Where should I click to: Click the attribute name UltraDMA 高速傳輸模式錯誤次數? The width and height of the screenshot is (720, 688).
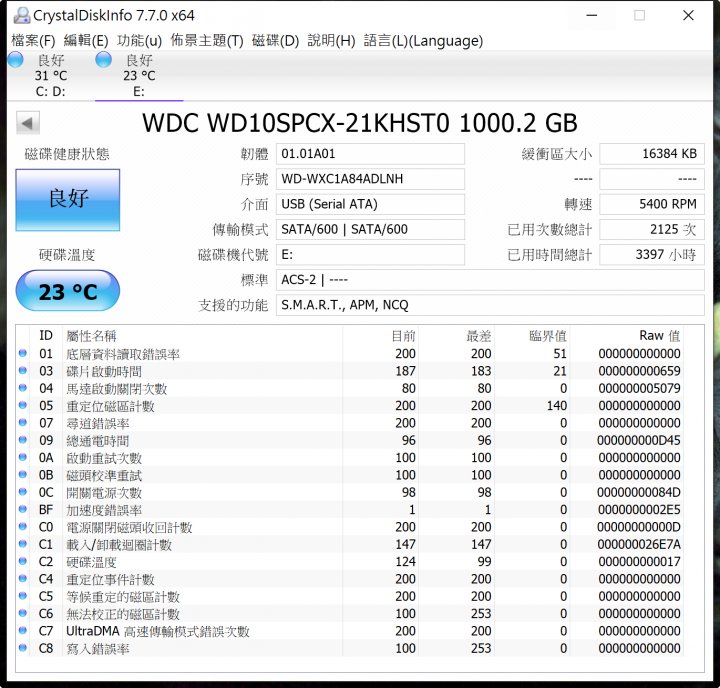[158, 631]
